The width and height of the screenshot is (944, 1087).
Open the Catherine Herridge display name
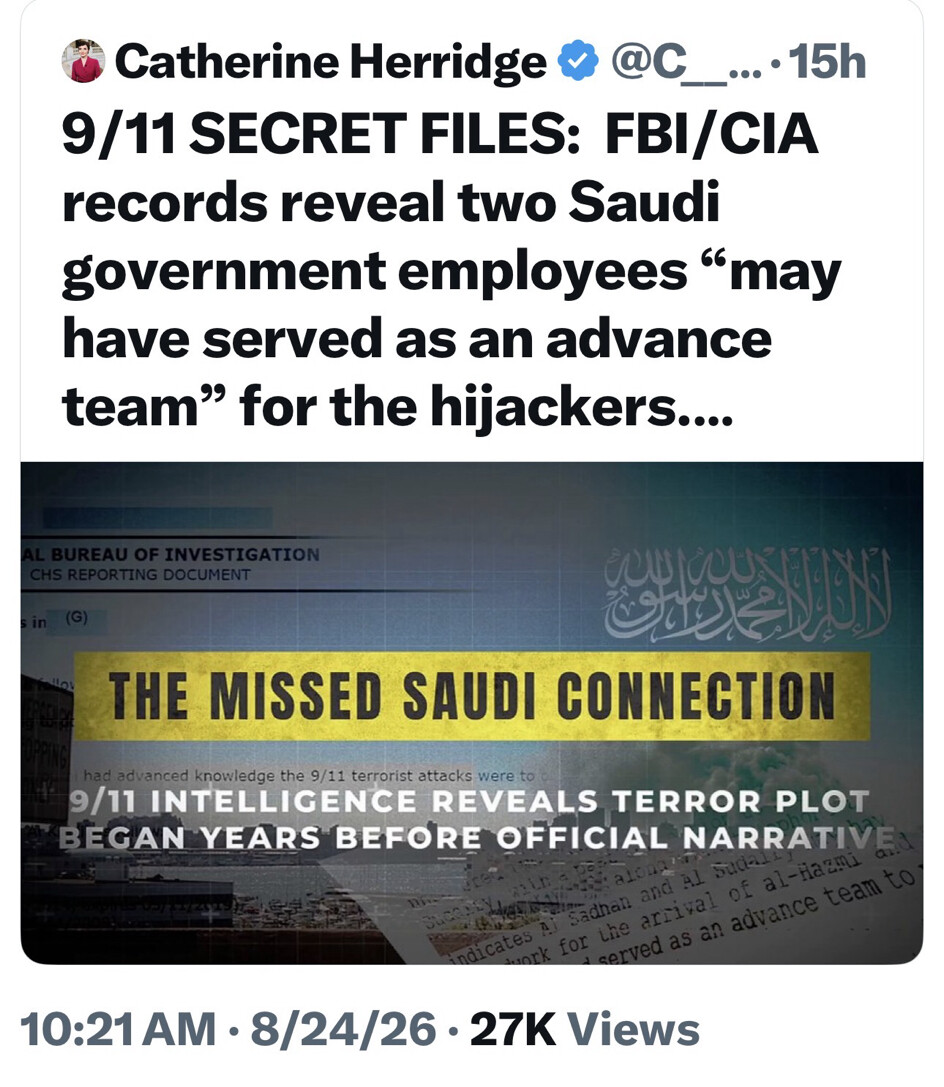[331, 62]
